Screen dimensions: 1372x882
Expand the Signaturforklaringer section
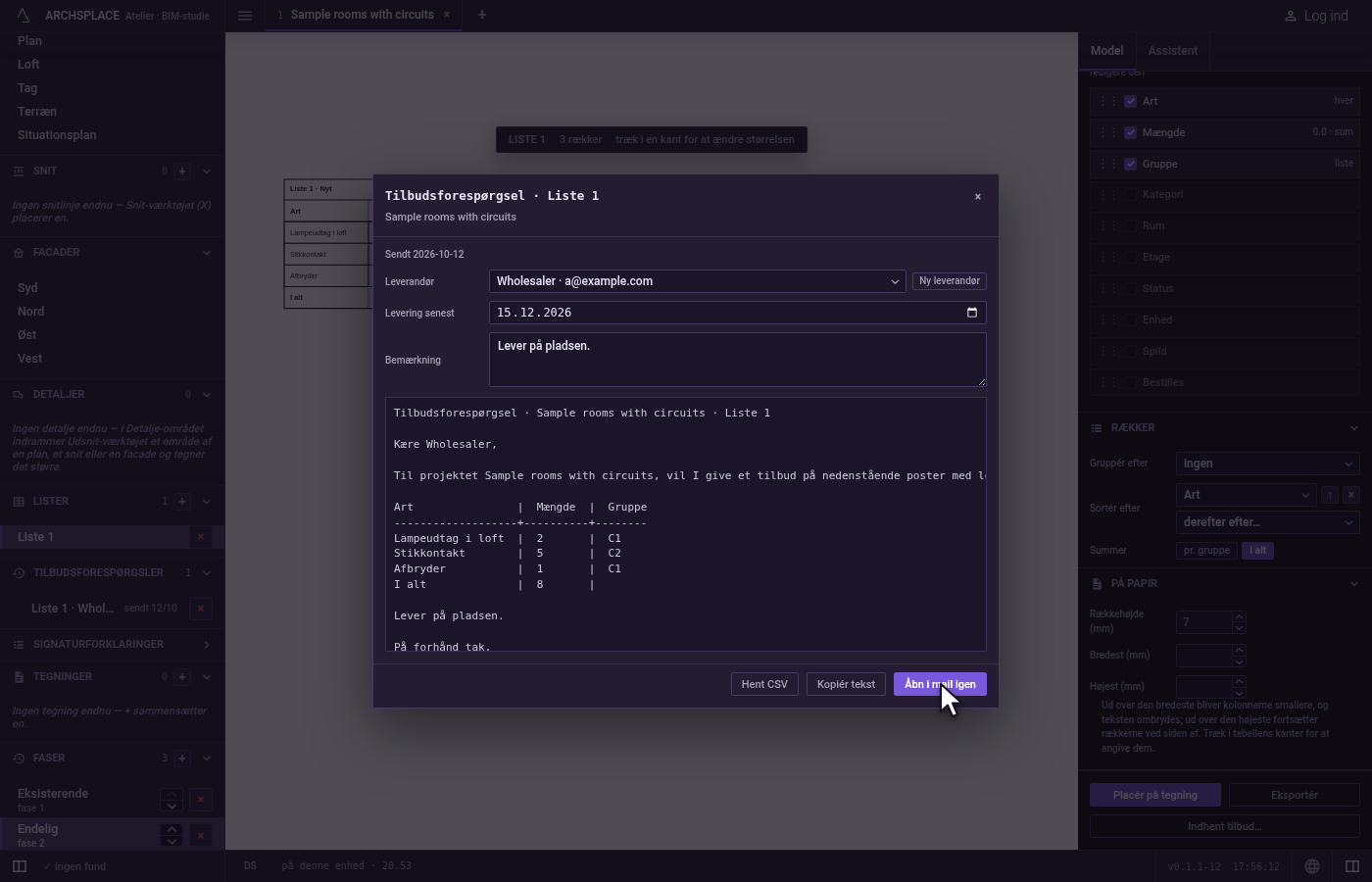pos(207,644)
